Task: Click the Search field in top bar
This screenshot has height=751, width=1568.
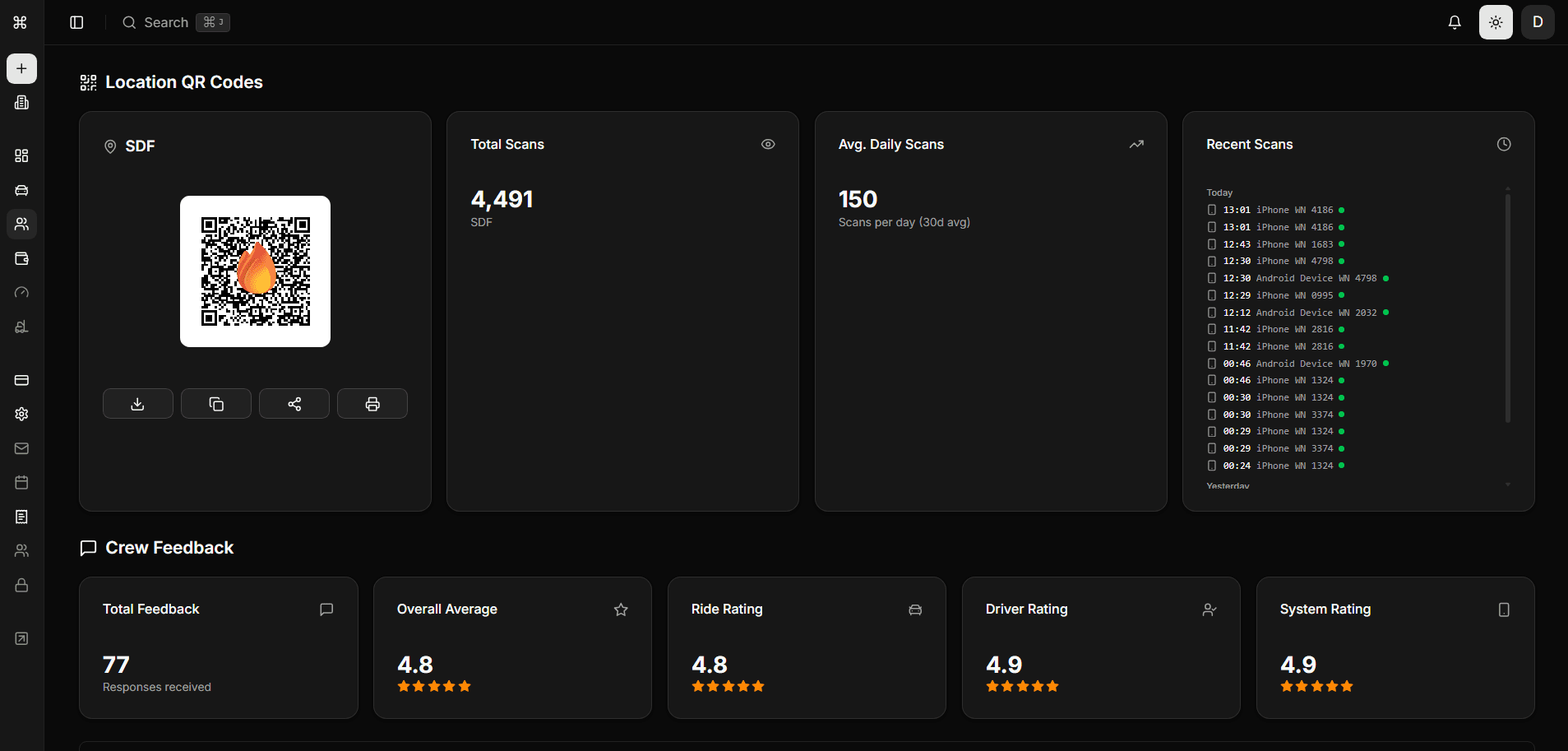Action: [x=176, y=22]
